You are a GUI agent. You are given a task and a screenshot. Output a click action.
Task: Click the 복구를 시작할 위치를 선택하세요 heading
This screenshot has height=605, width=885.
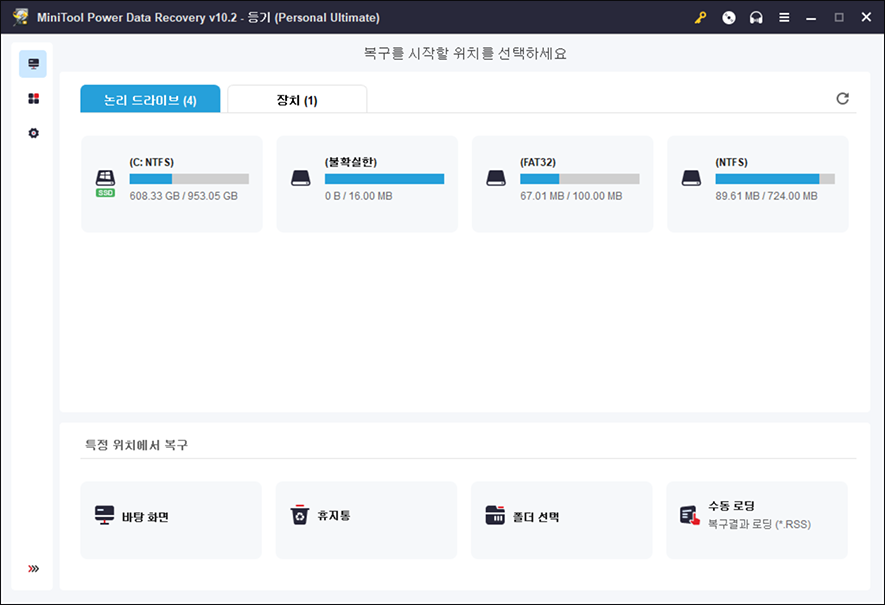click(465, 54)
